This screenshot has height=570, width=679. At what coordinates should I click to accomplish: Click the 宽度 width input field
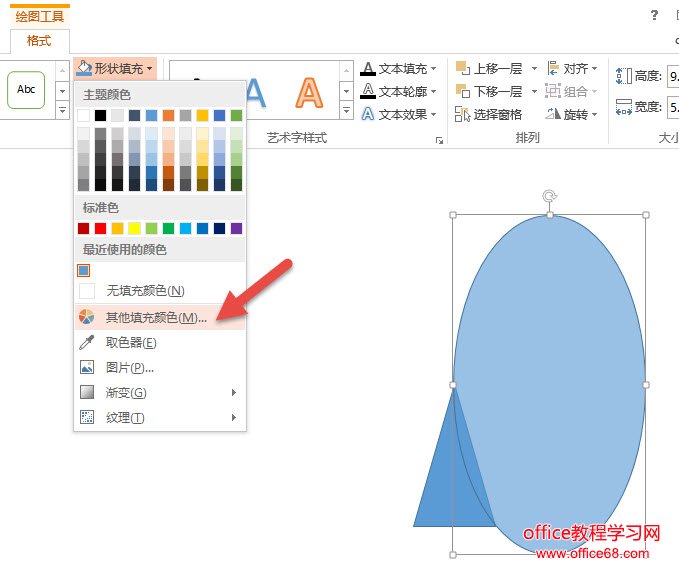(x=673, y=107)
